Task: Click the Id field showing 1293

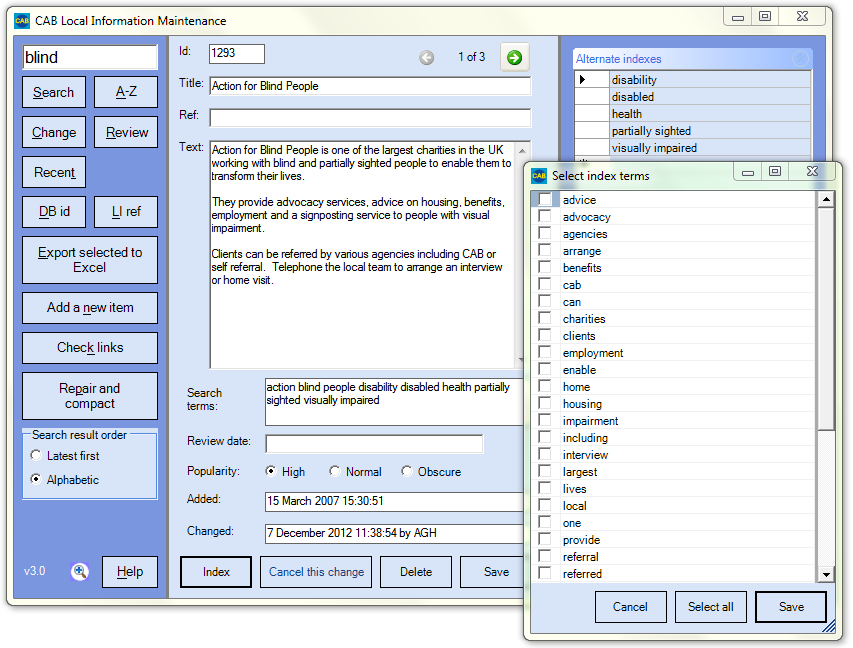Action: (x=237, y=53)
